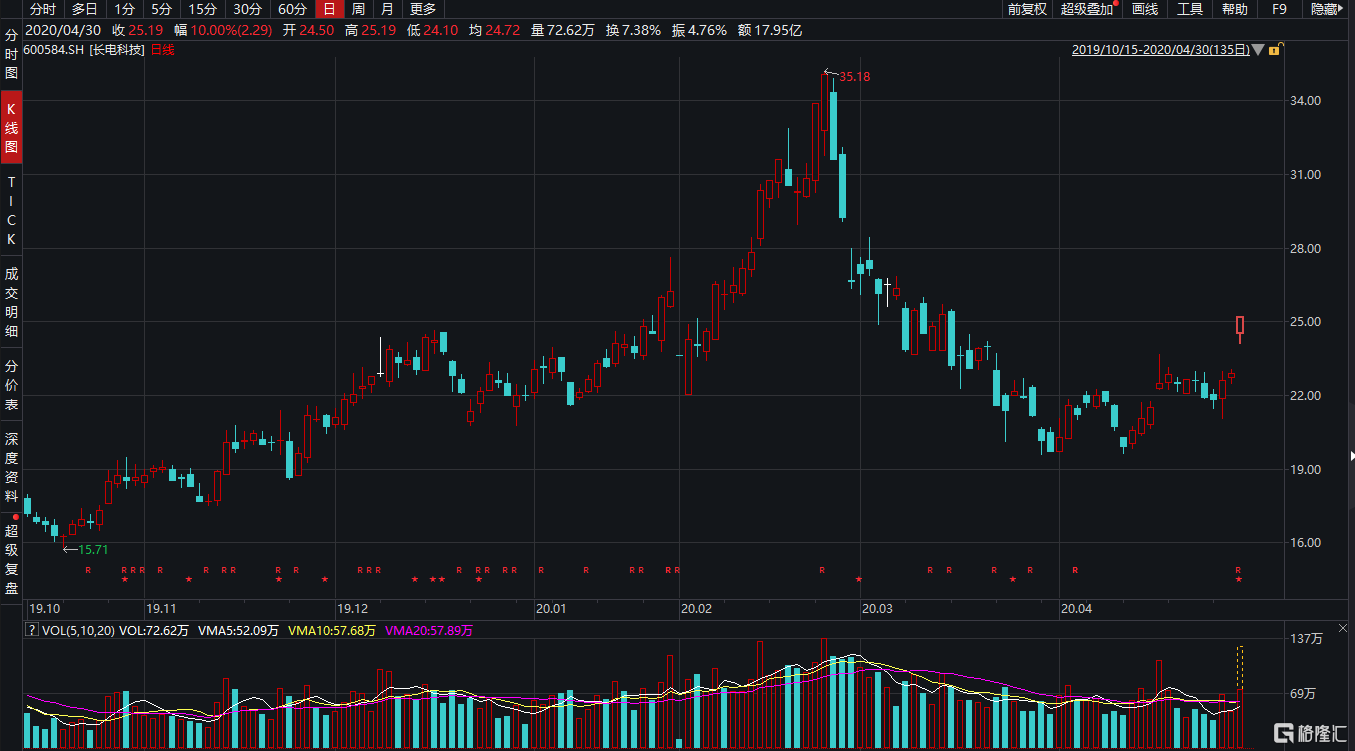Viewport: 1355px width, 751px height.
Task: Select the 60分 period tab
Action: coord(292,9)
